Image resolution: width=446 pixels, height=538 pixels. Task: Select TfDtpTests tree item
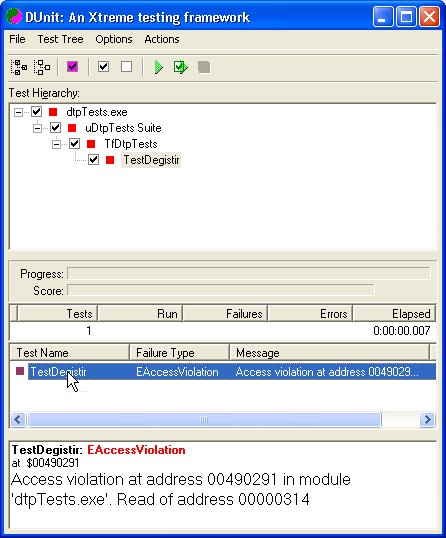131,144
